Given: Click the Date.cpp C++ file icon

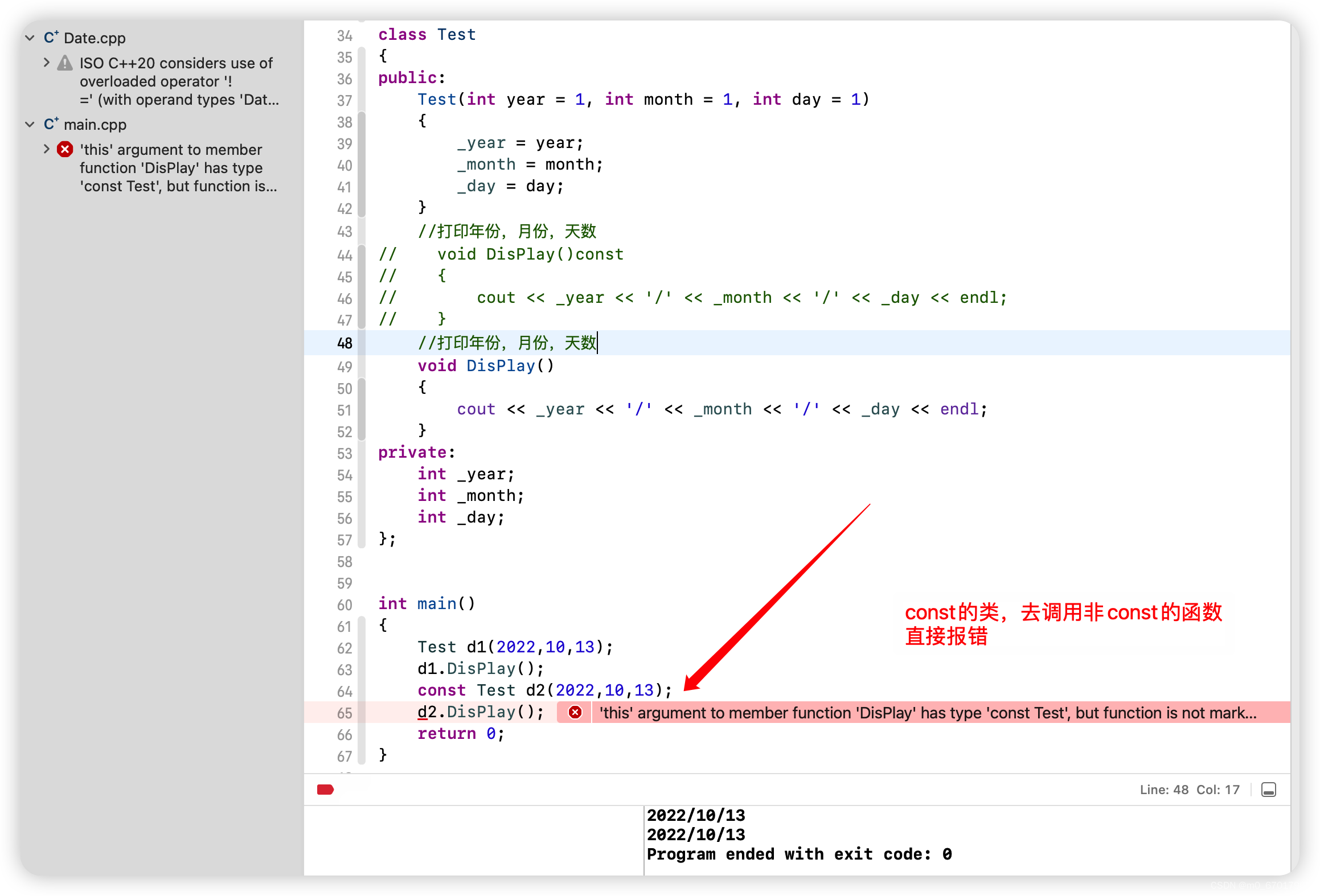Looking at the screenshot, I should 51,38.
